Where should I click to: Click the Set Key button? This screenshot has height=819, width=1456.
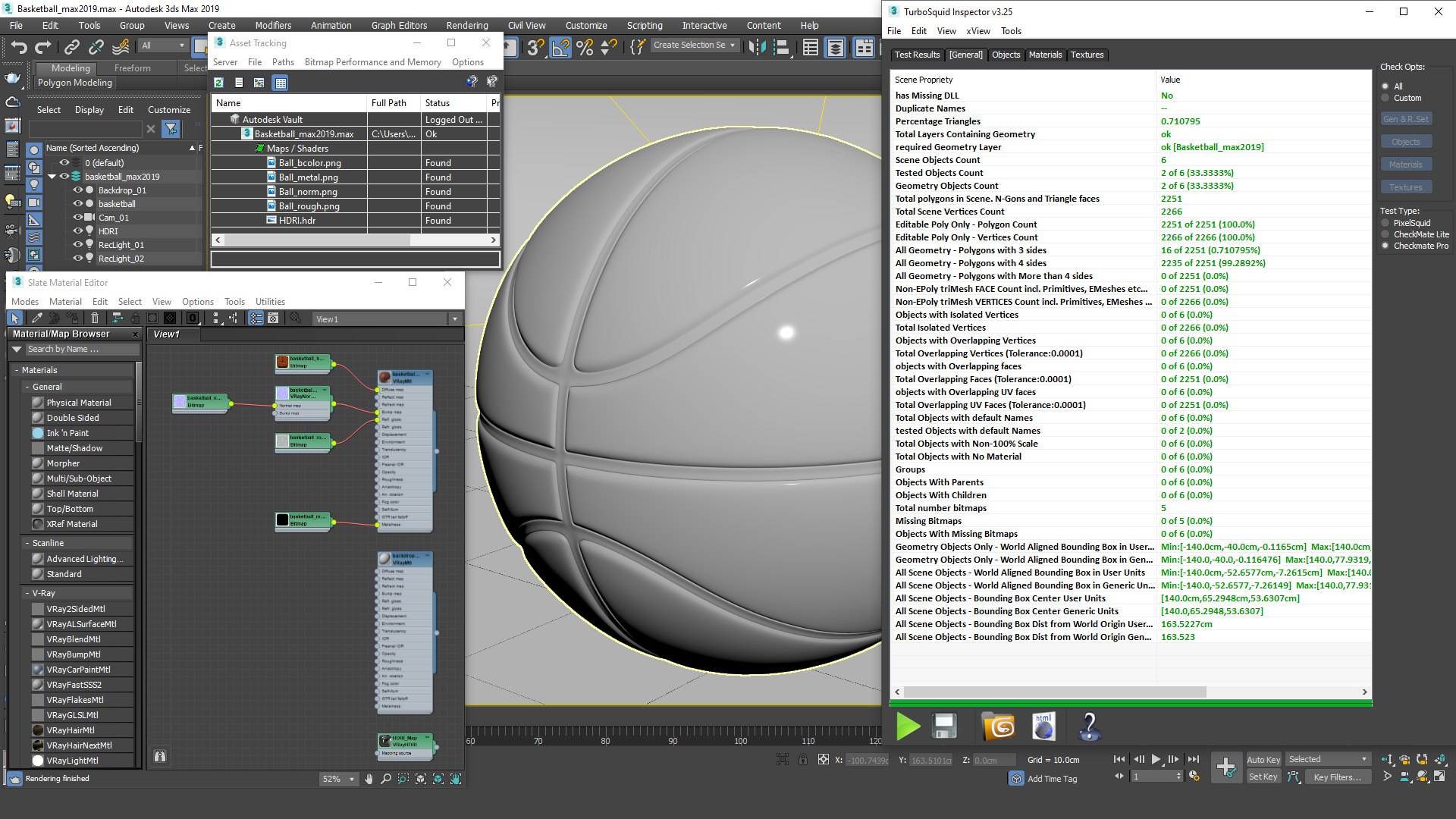click(x=1263, y=777)
